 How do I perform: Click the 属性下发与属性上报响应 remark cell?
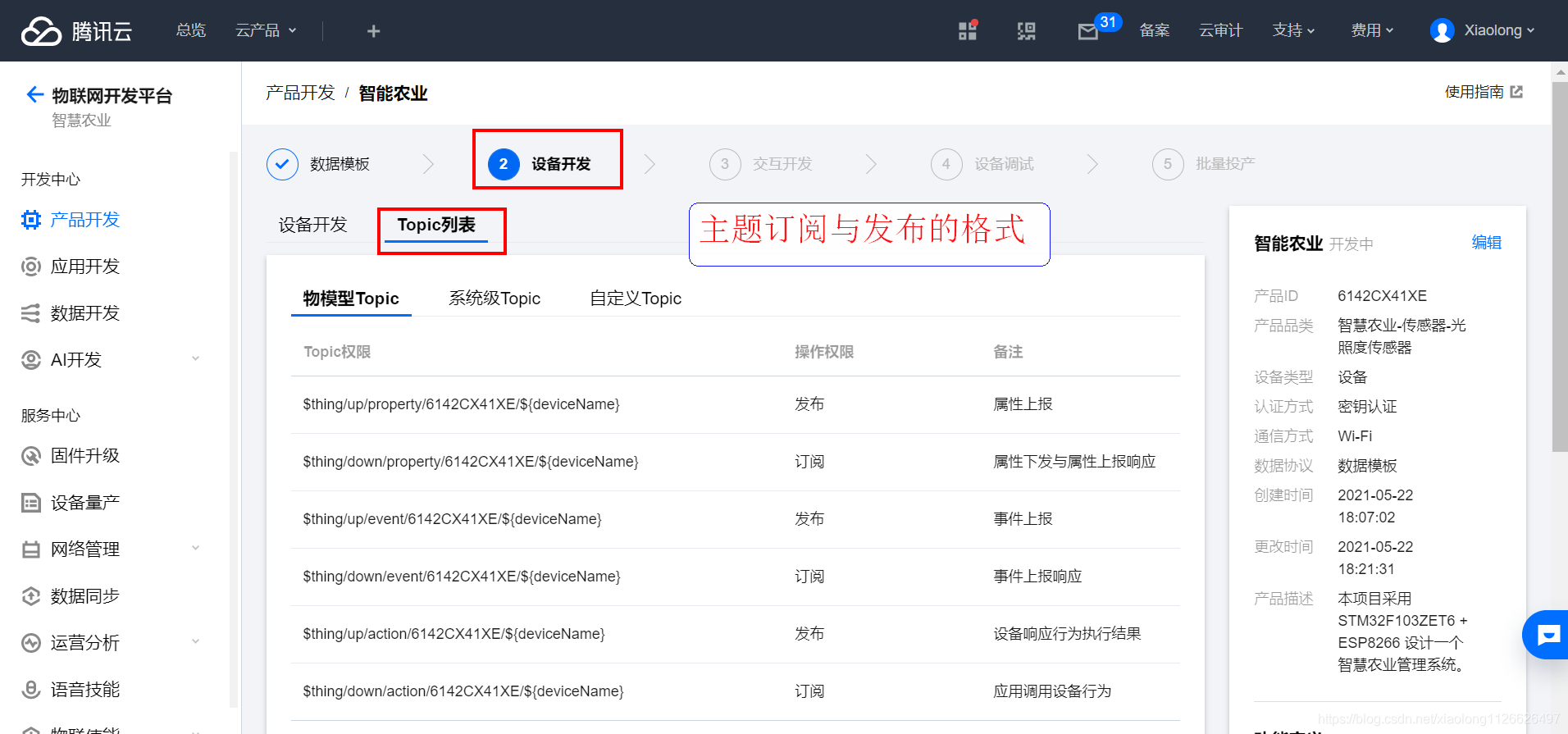click(x=1074, y=462)
